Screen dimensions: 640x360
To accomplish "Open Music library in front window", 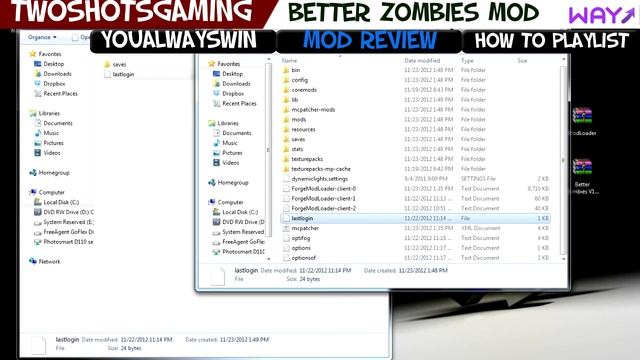I will [230, 143].
